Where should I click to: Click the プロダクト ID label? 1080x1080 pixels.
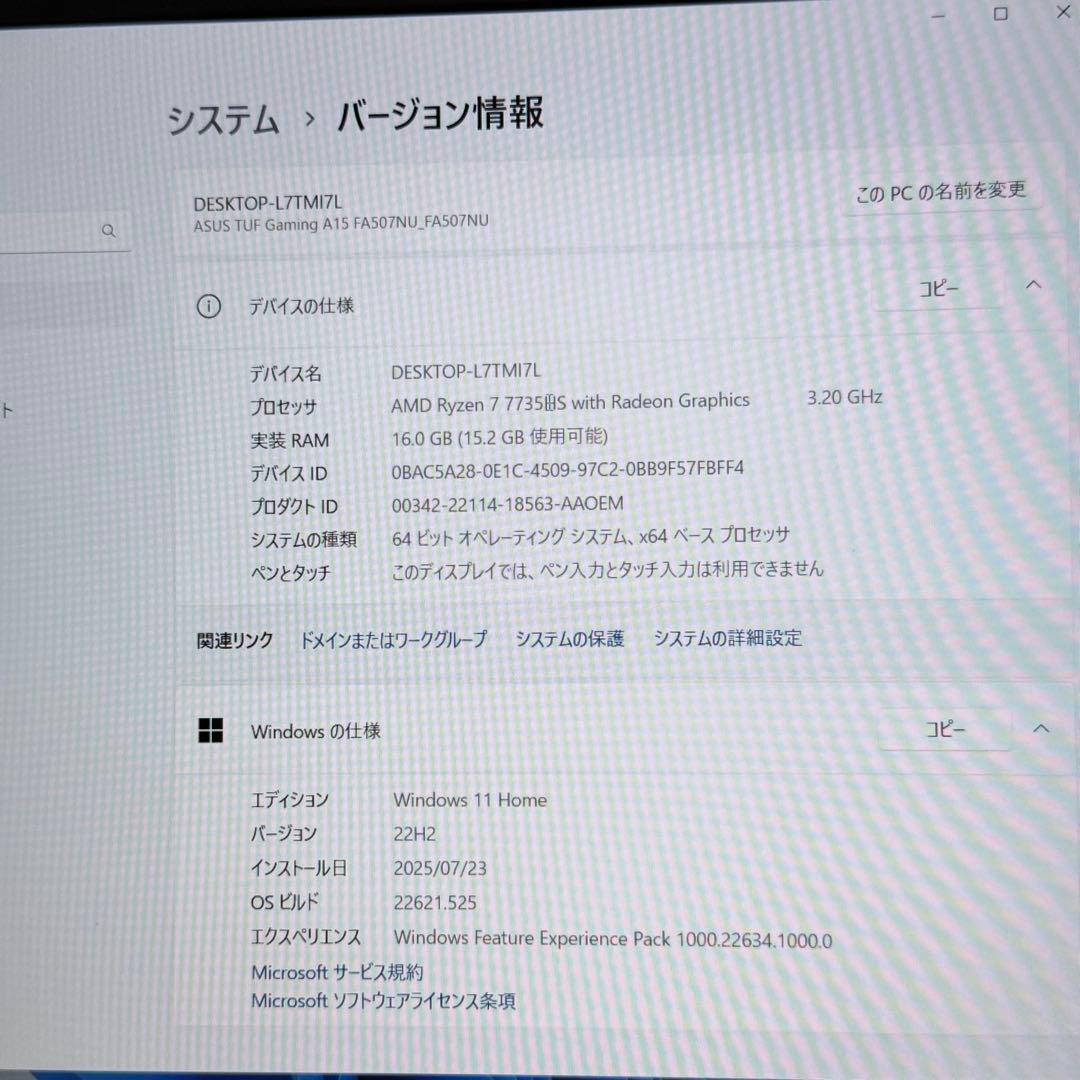(293, 506)
